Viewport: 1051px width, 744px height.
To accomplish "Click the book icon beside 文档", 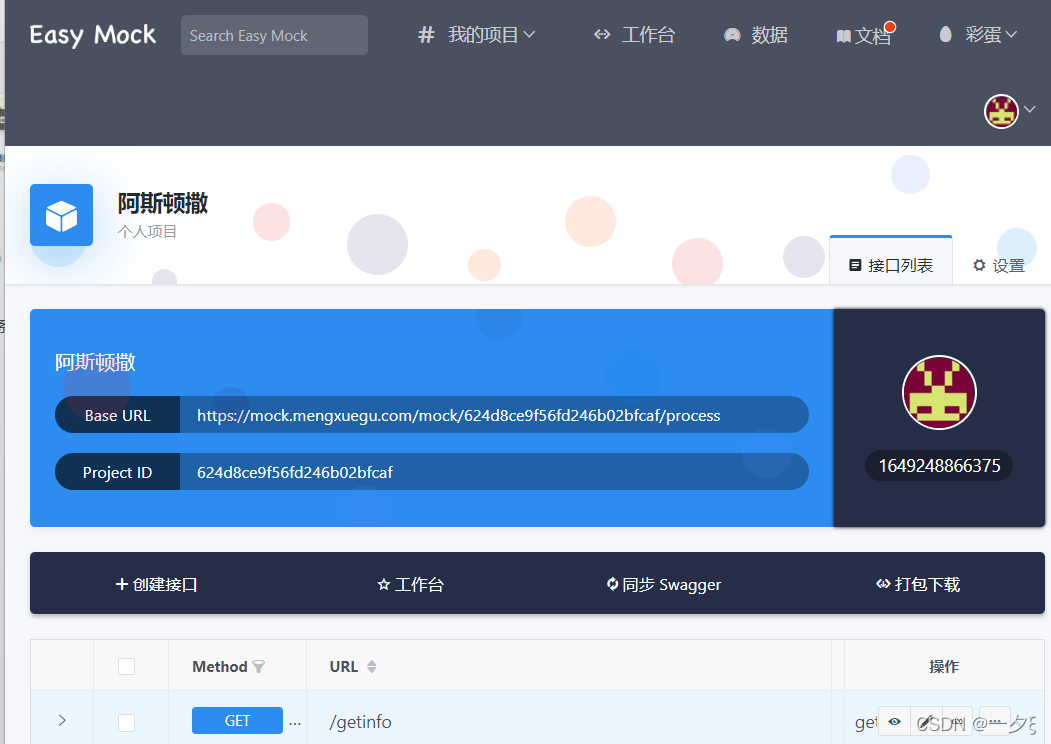I will 843,36.
